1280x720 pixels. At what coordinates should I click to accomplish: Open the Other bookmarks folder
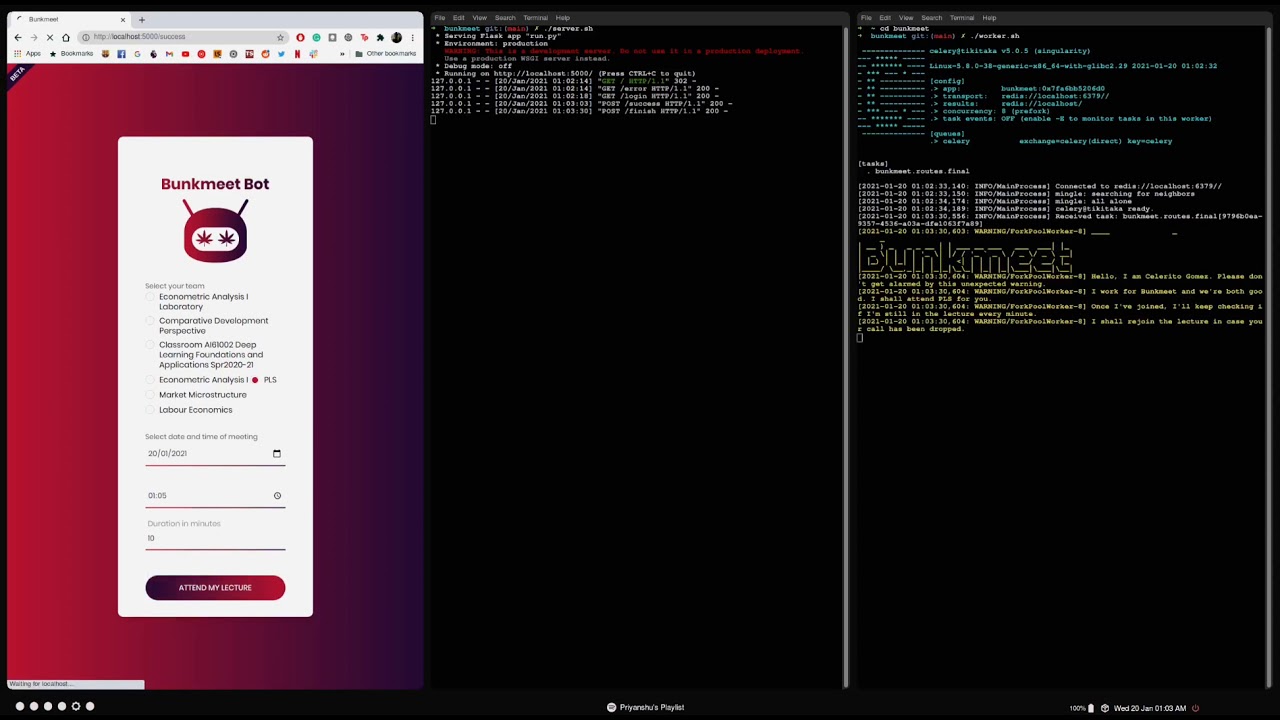(386, 53)
